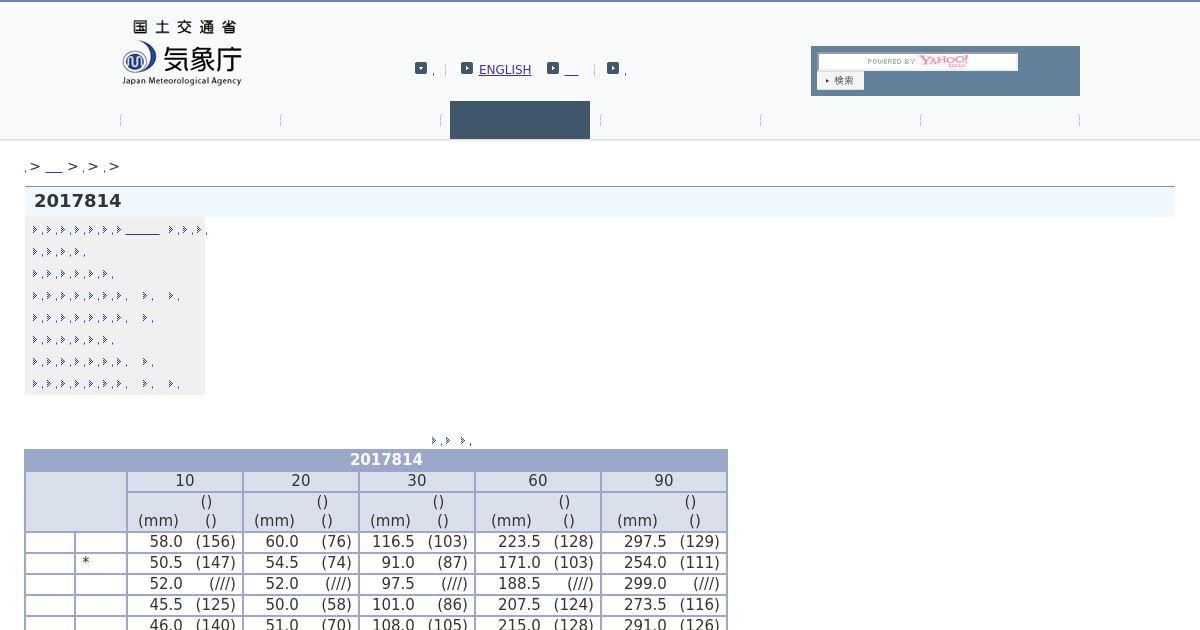Select the value 45.5

pyautogui.click(x=166, y=605)
